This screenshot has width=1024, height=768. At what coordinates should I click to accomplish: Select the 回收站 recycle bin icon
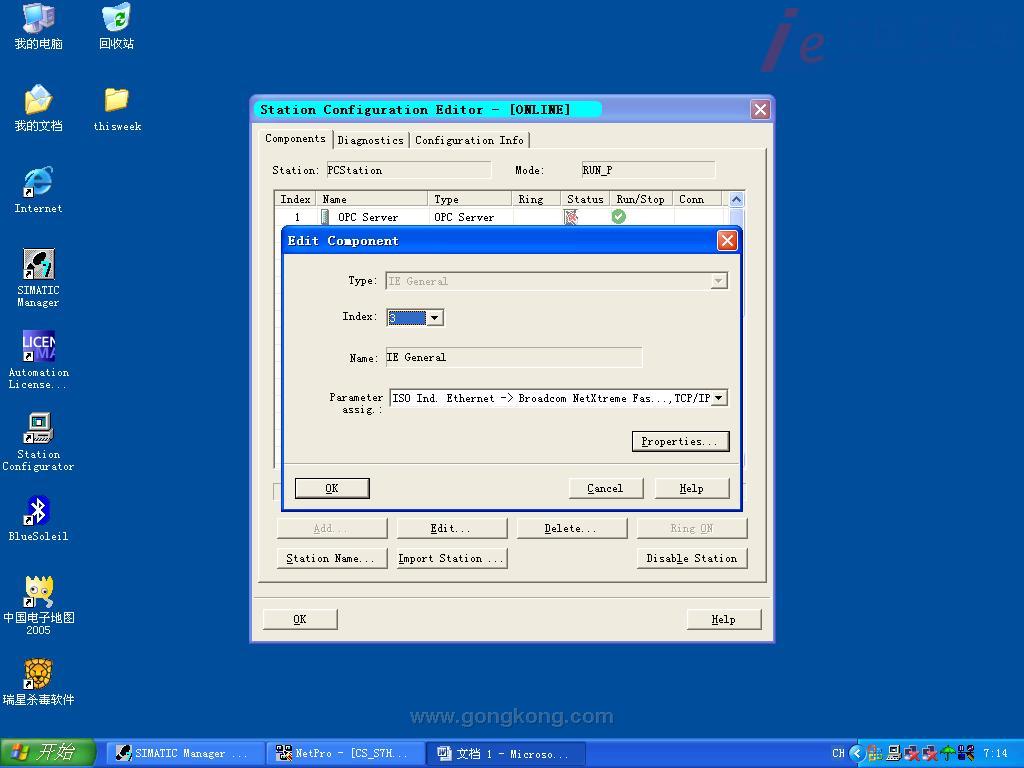116,26
